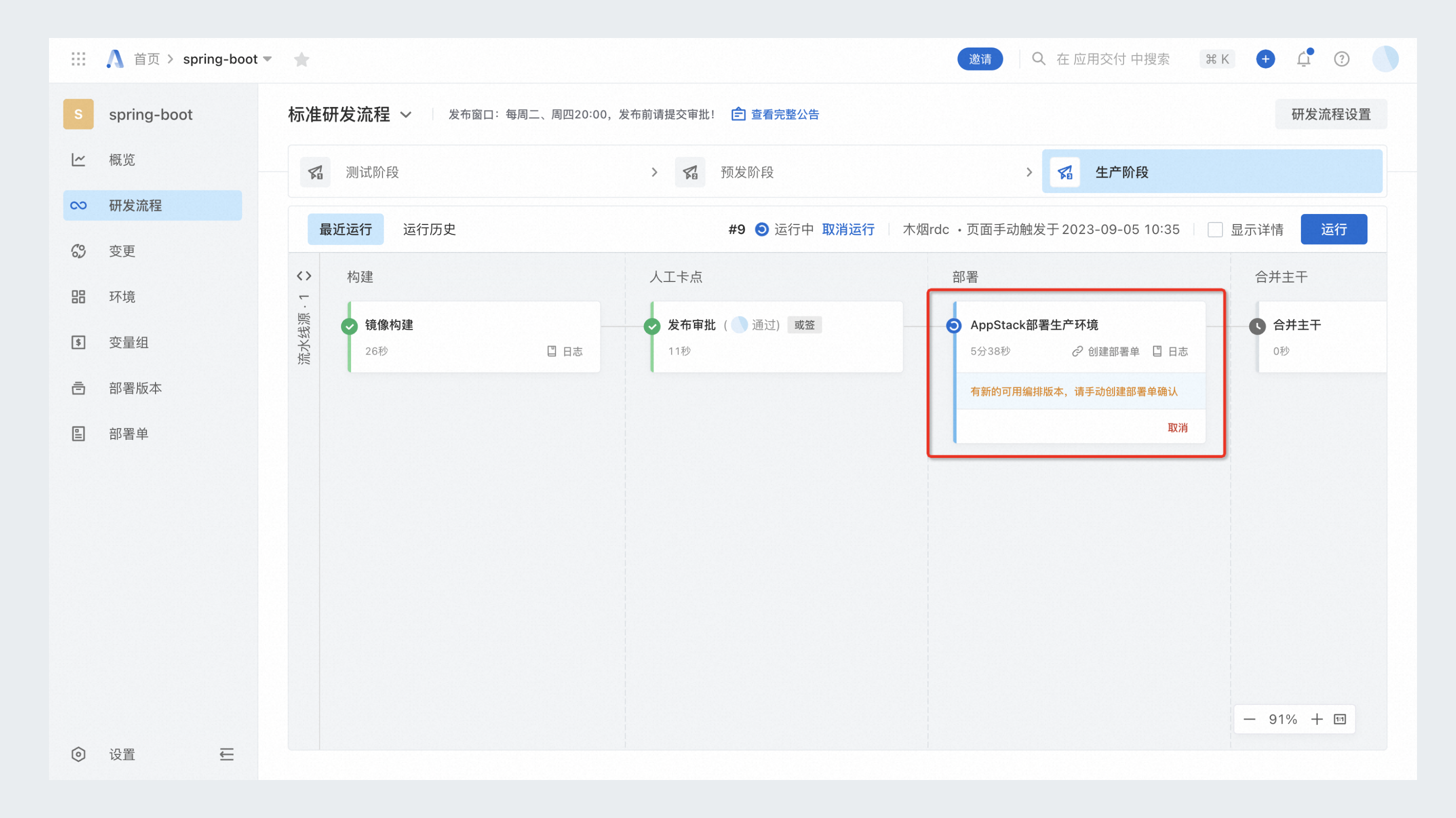
Task: Click the ⌘ K shortcut badge
Action: pos(1216,59)
